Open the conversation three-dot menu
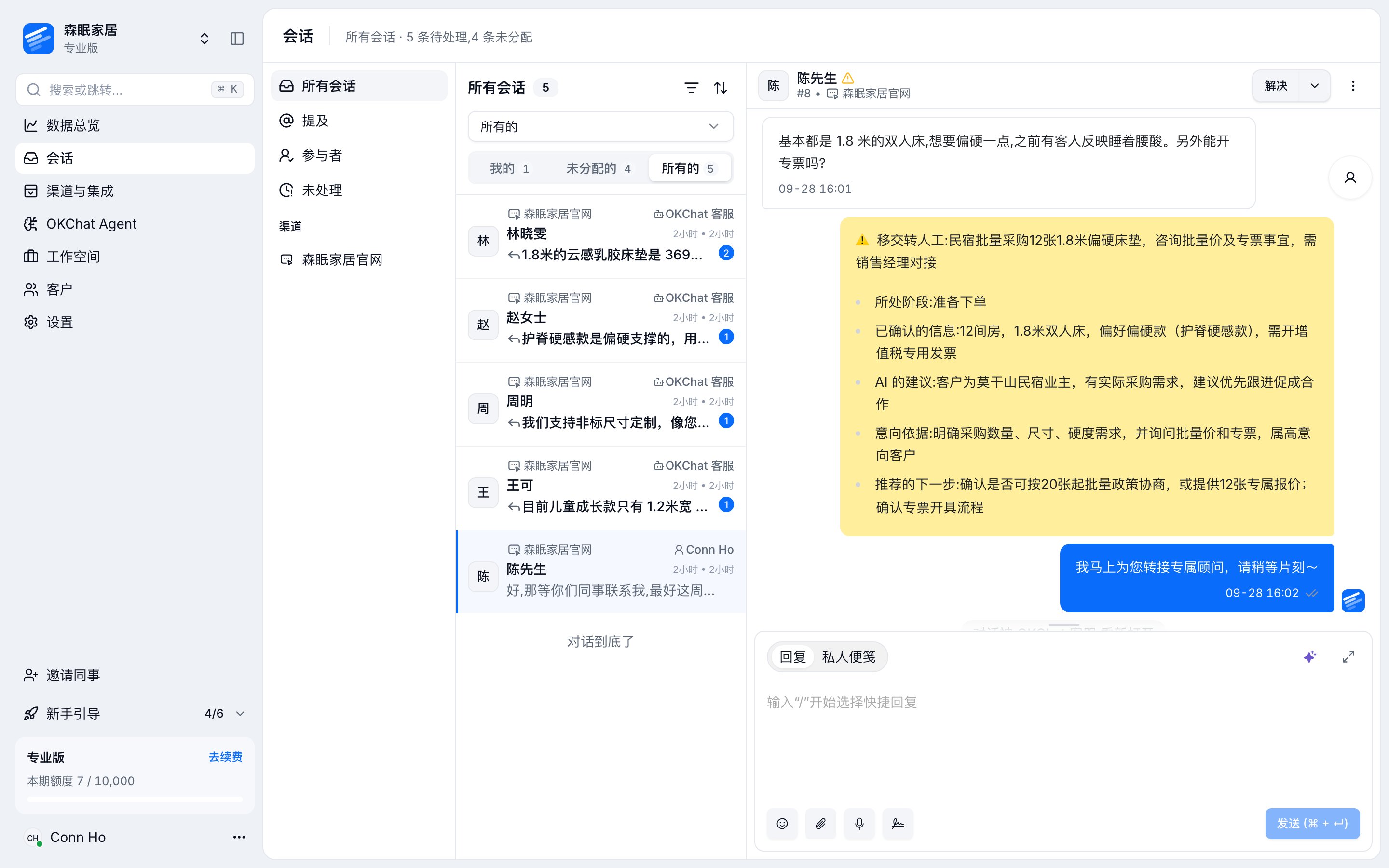The width and height of the screenshot is (1389, 868). (1353, 86)
